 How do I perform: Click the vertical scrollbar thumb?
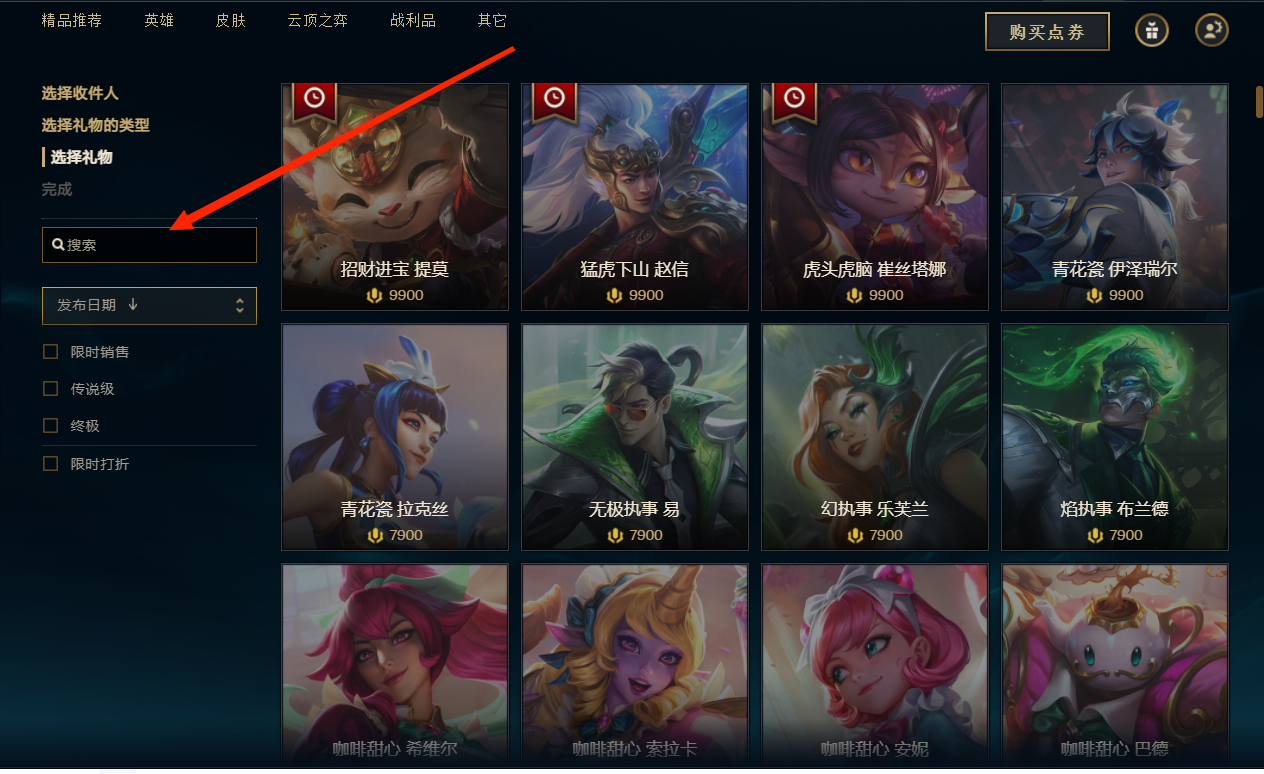pyautogui.click(x=1259, y=102)
